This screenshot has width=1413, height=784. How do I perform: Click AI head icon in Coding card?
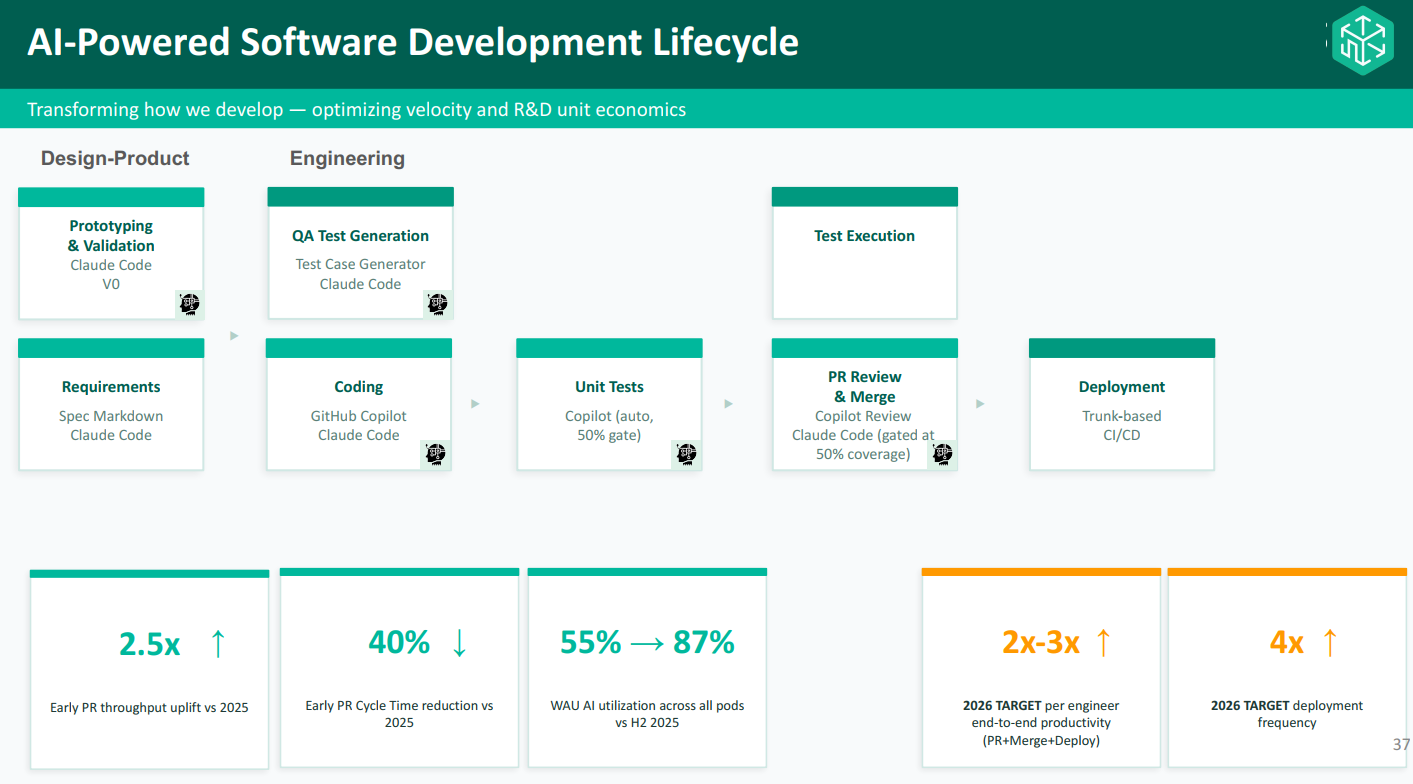[x=435, y=455]
